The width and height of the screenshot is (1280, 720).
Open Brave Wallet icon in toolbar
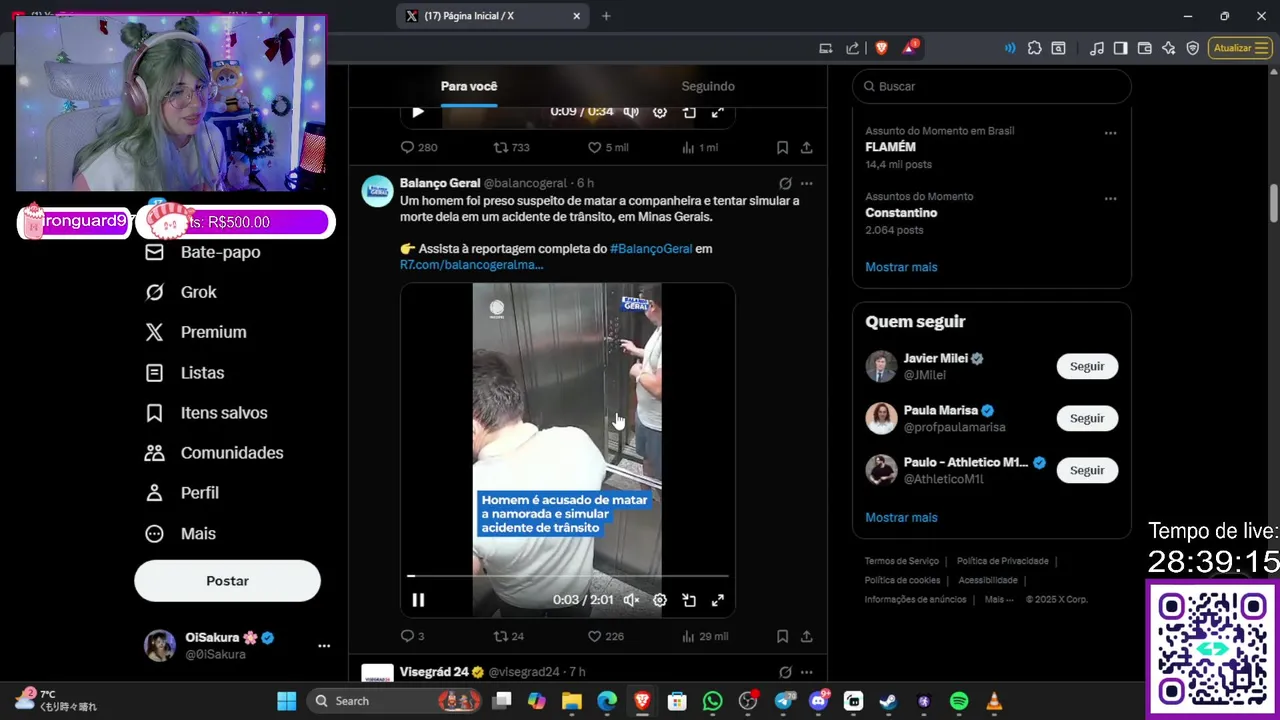pos(1144,48)
